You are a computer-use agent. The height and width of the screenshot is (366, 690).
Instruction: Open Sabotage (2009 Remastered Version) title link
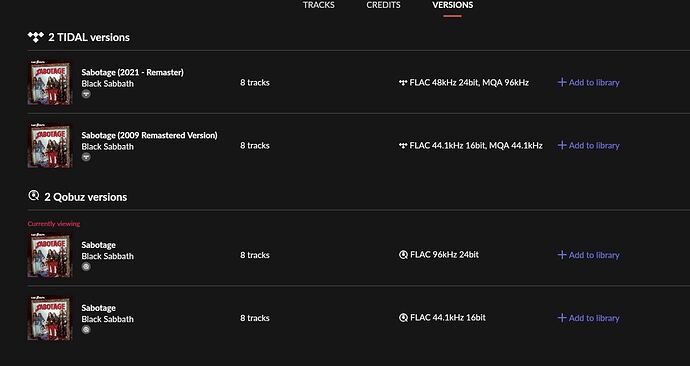tap(149, 135)
